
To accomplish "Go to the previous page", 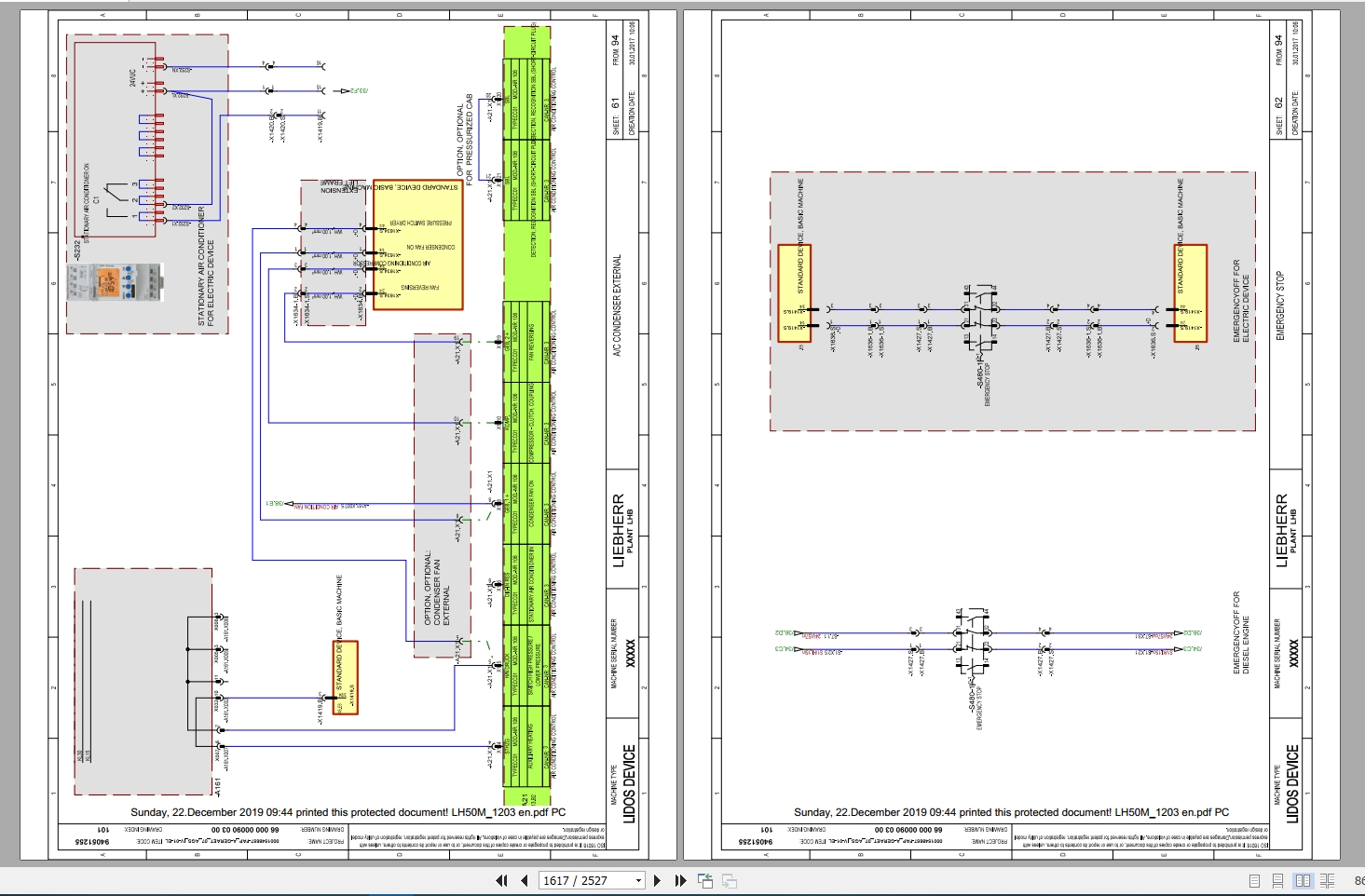I will [524, 880].
